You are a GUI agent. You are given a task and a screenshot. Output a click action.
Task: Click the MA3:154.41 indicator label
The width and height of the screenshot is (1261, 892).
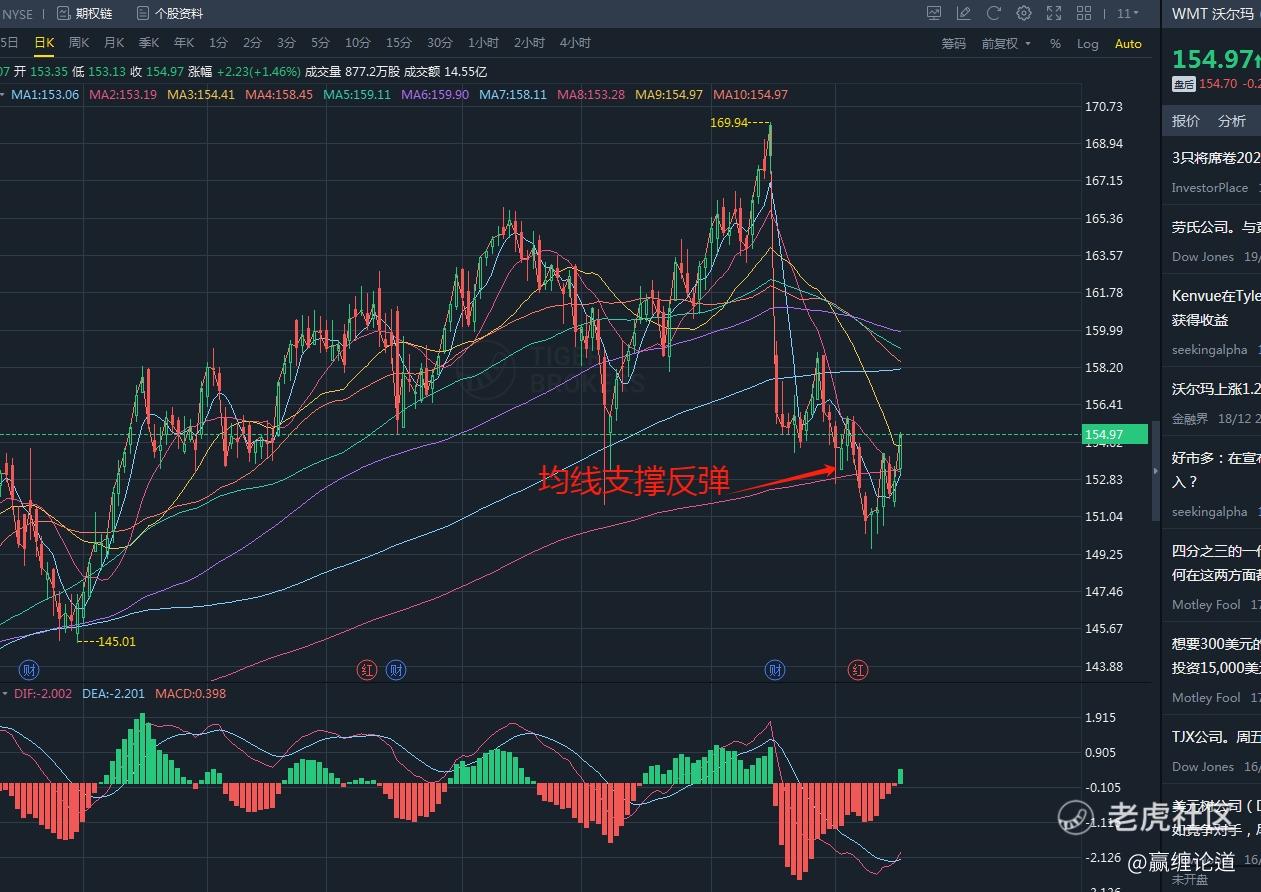[201, 95]
